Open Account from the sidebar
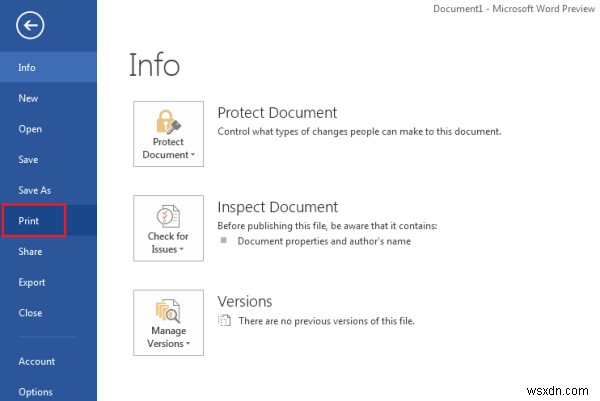600x401 pixels. 48,361
